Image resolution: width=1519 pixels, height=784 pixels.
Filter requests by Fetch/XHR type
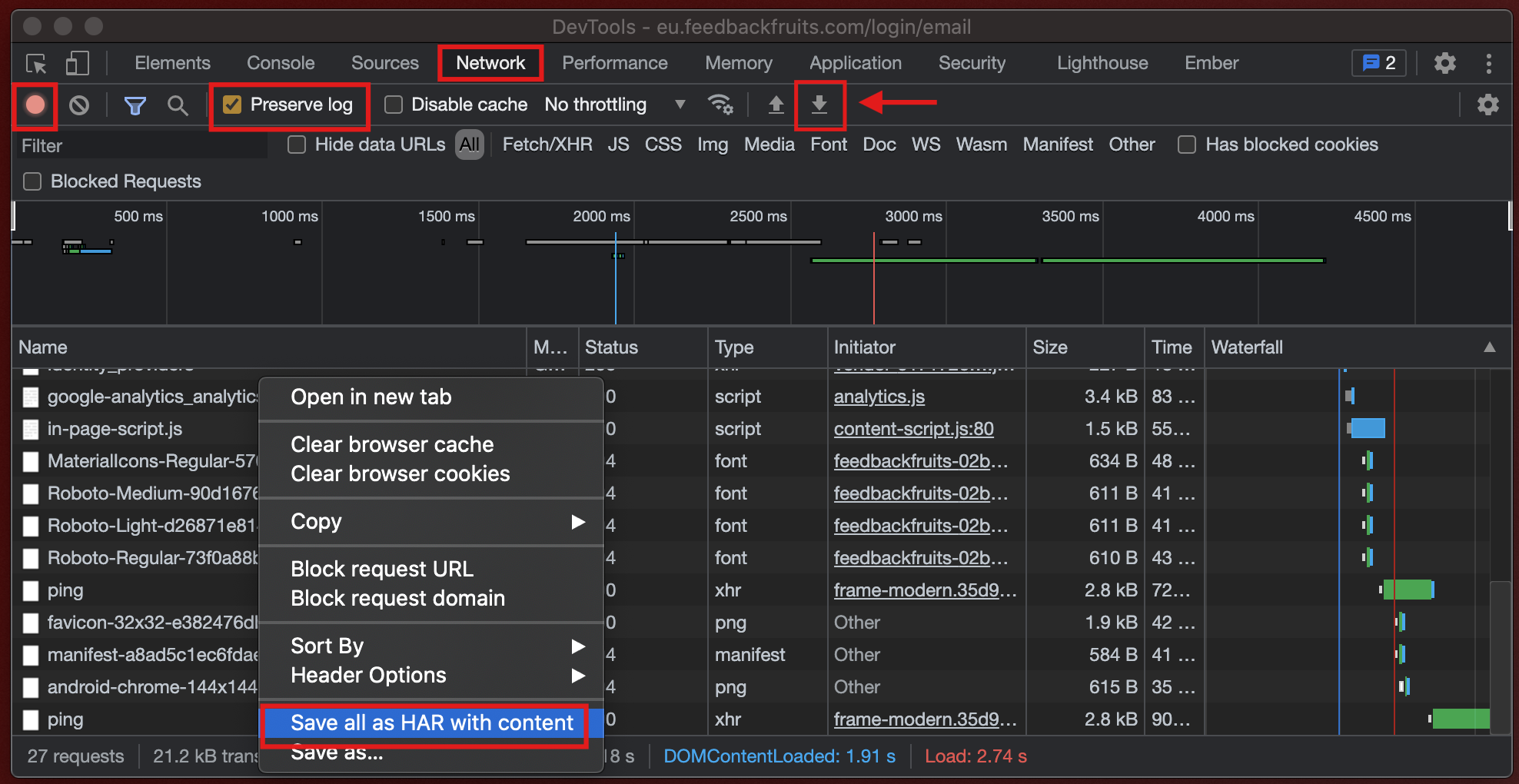547,145
